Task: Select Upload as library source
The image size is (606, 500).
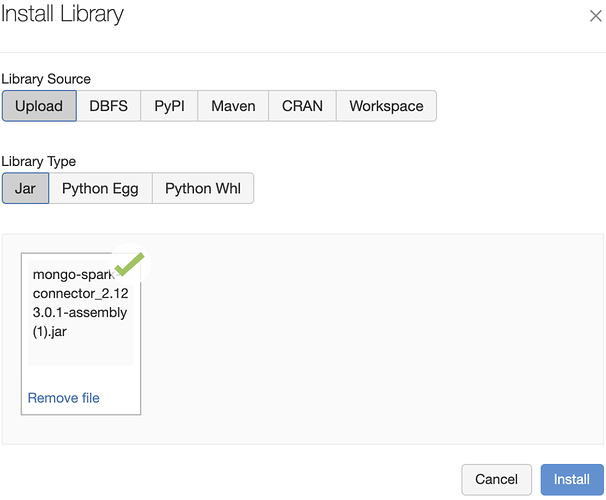Action: (39, 106)
